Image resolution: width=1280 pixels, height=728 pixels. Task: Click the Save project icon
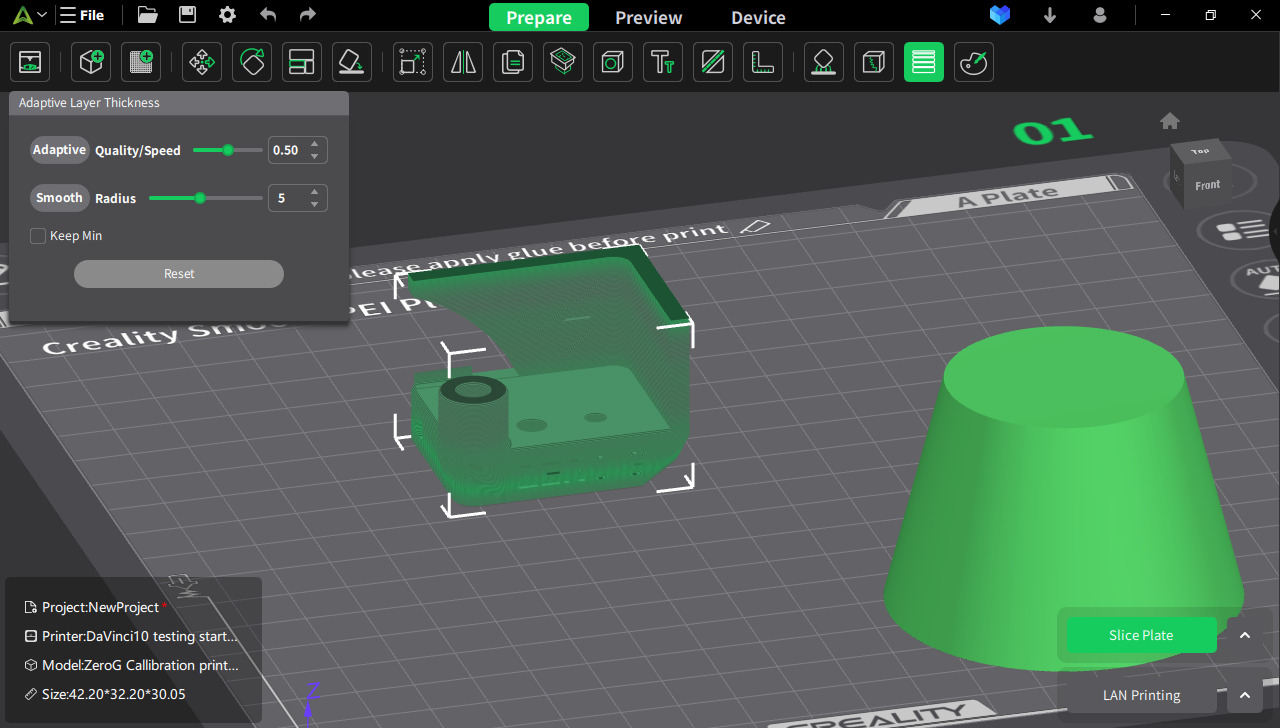(x=187, y=15)
